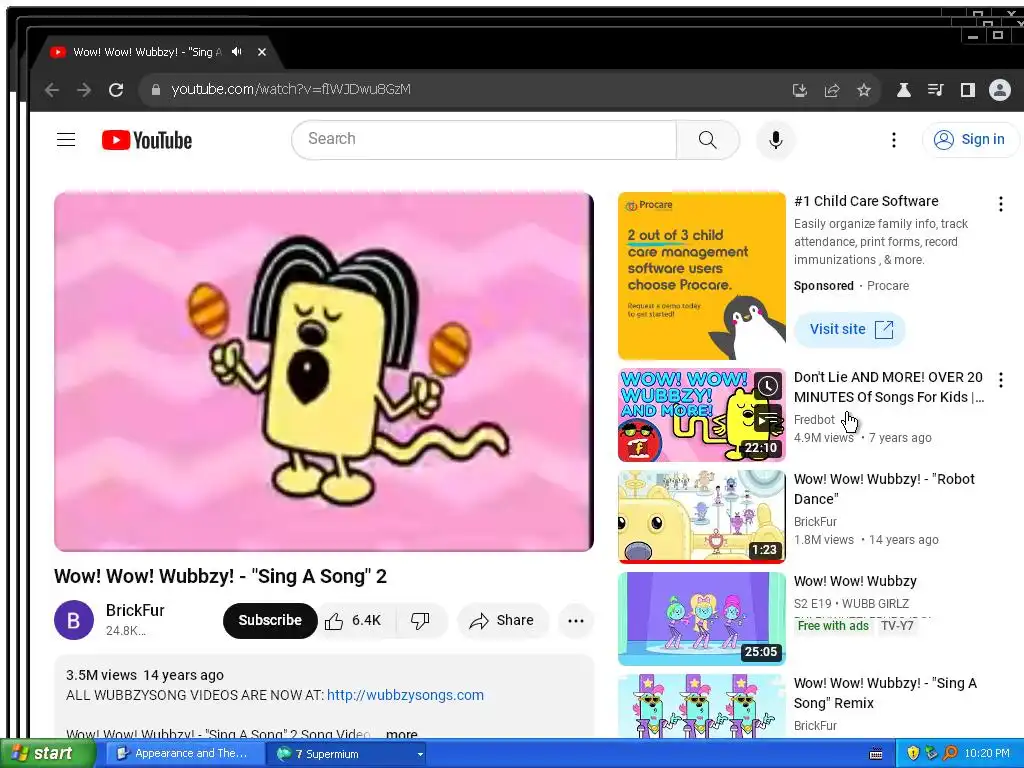Viewport: 1024px width, 768px height.
Task: Reload the YouTube page
Action: pos(116,90)
